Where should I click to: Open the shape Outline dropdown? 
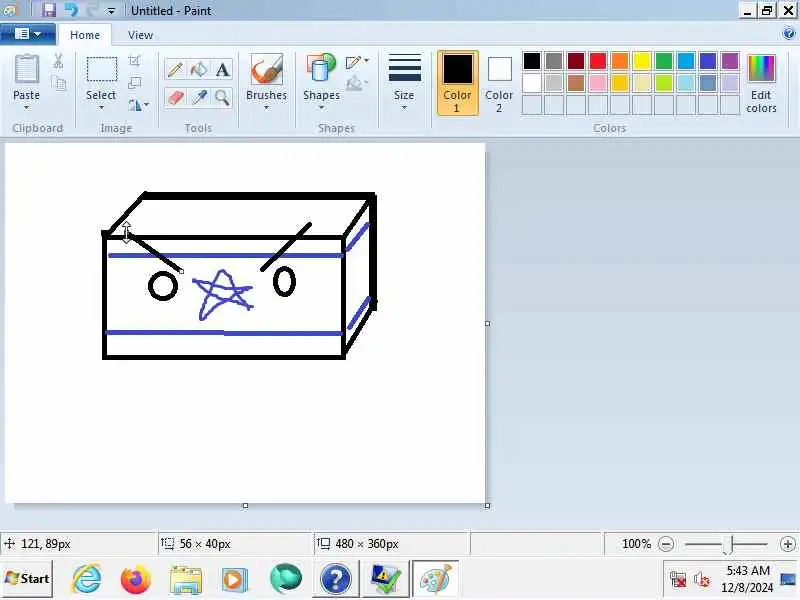(357, 62)
